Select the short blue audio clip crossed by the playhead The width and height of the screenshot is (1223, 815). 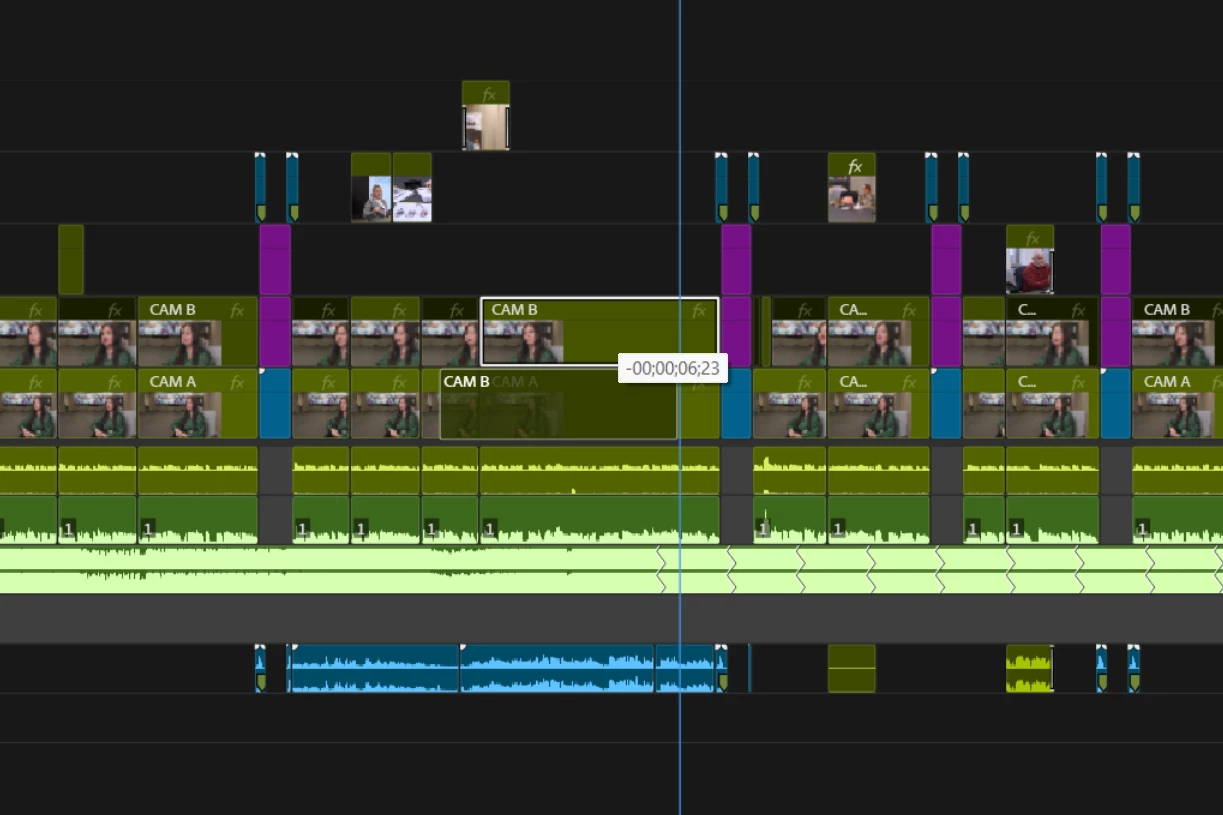(685, 668)
